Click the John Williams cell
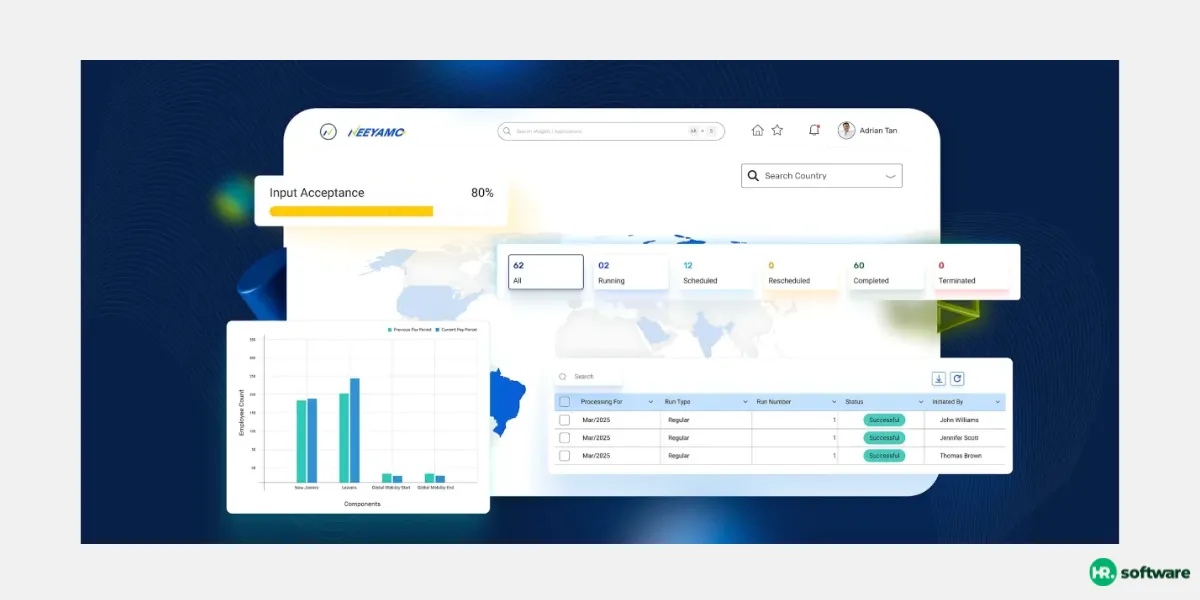Viewport: 1200px width, 600px height. (x=959, y=420)
